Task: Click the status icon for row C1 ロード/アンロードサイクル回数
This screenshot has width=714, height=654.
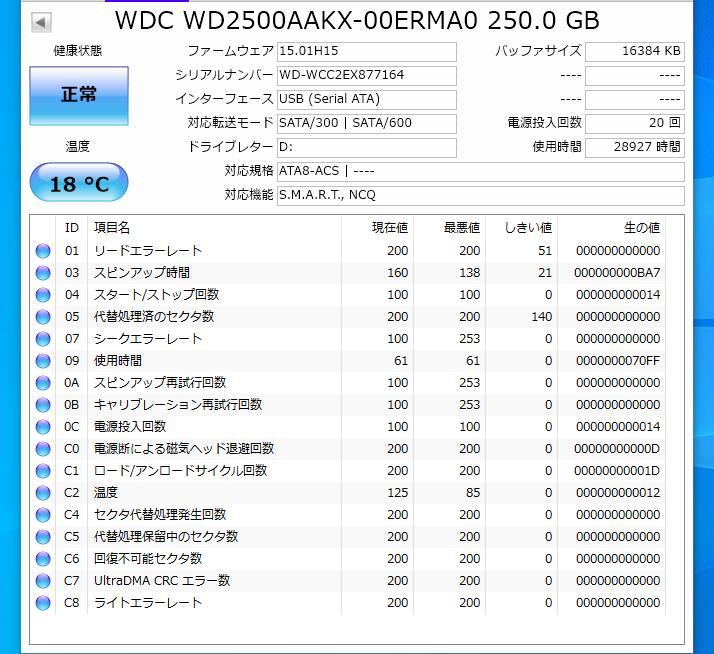Action: tap(43, 471)
